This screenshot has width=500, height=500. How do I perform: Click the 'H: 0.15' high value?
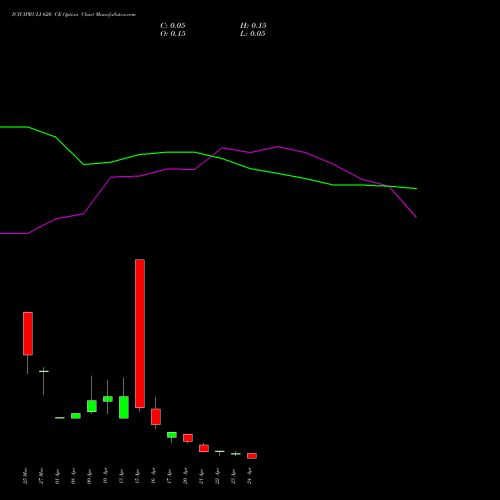(253, 26)
